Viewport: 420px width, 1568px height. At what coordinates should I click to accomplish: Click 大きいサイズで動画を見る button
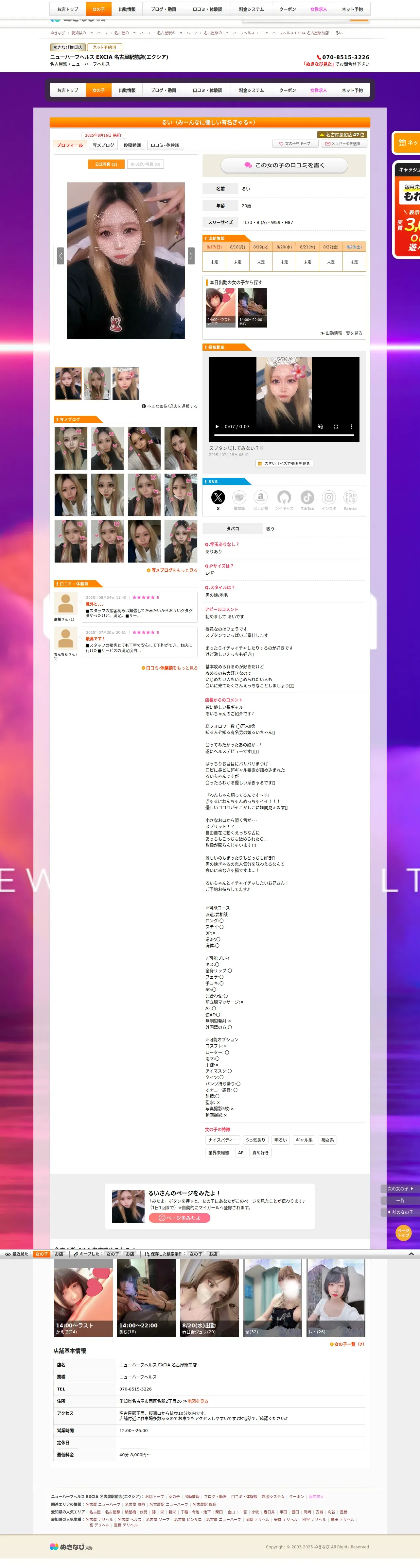pos(284,463)
